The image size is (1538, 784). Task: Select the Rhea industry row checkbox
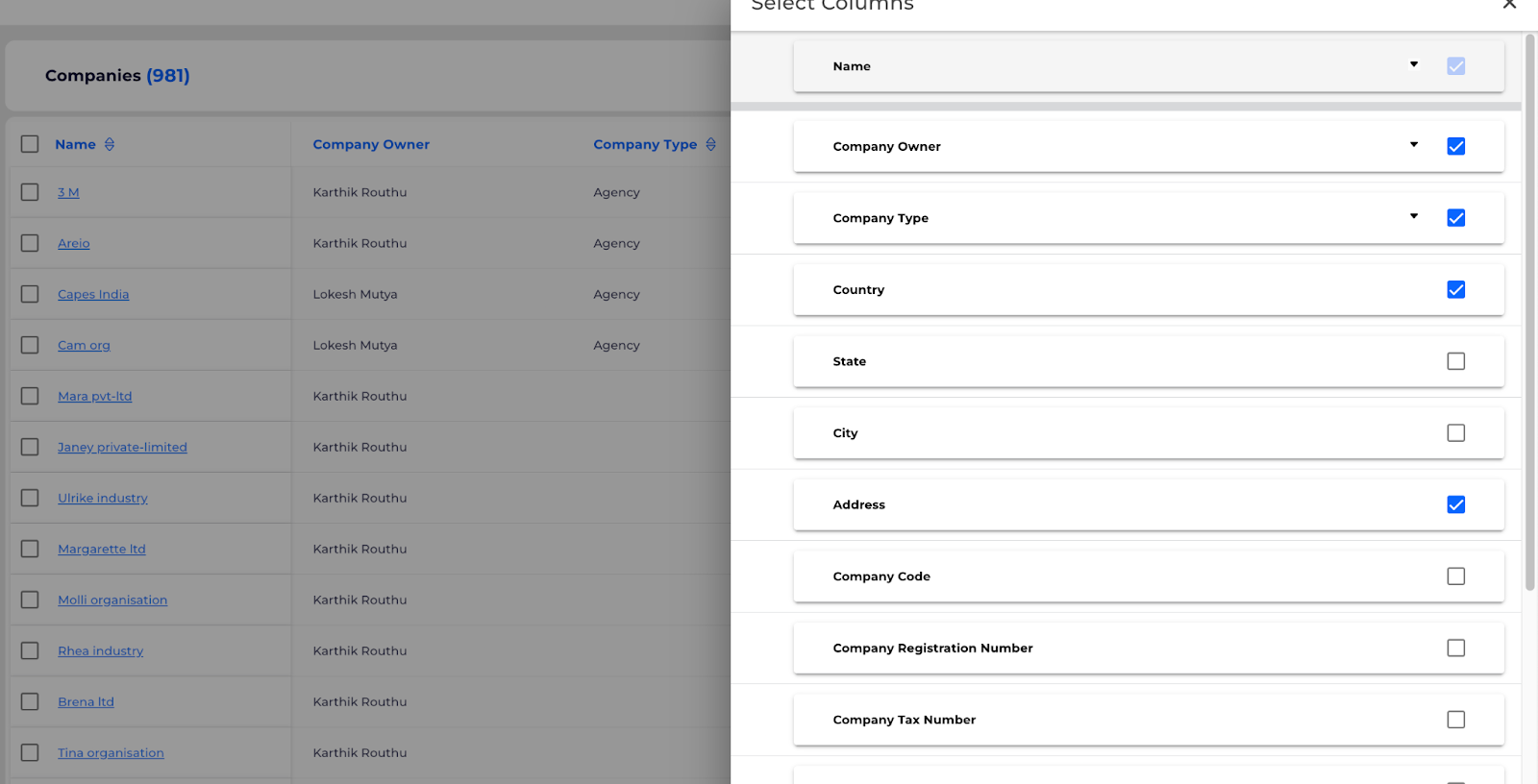[30, 650]
